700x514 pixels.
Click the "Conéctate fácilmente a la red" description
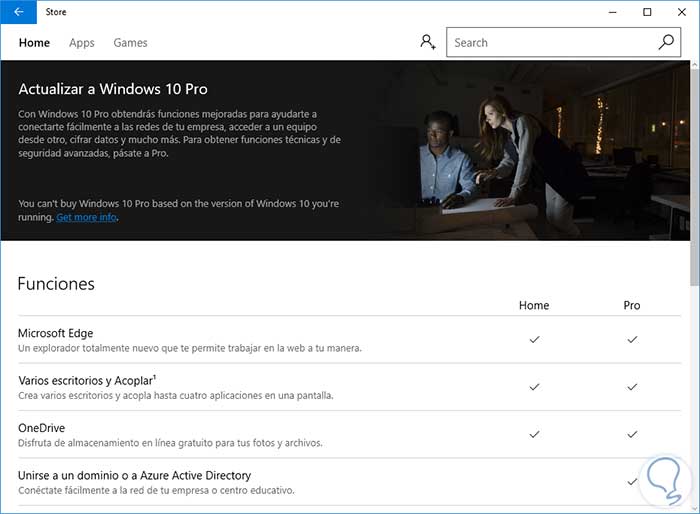pos(156,490)
